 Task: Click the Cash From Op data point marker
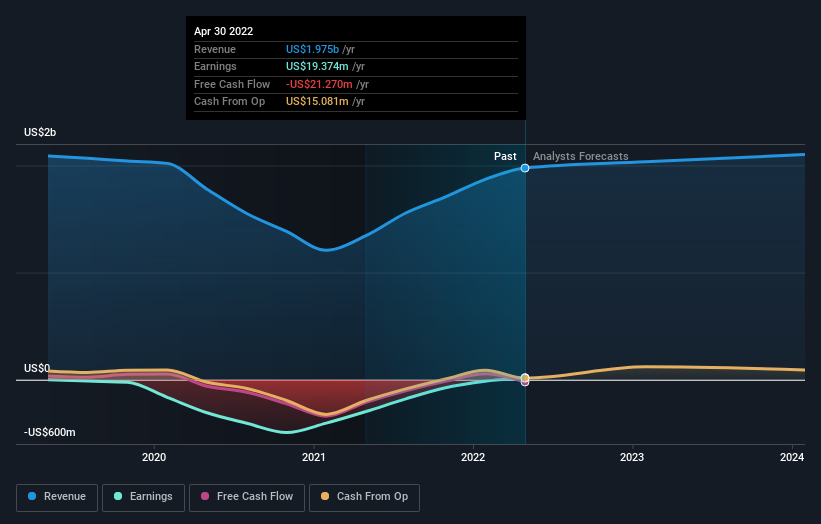tap(525, 377)
